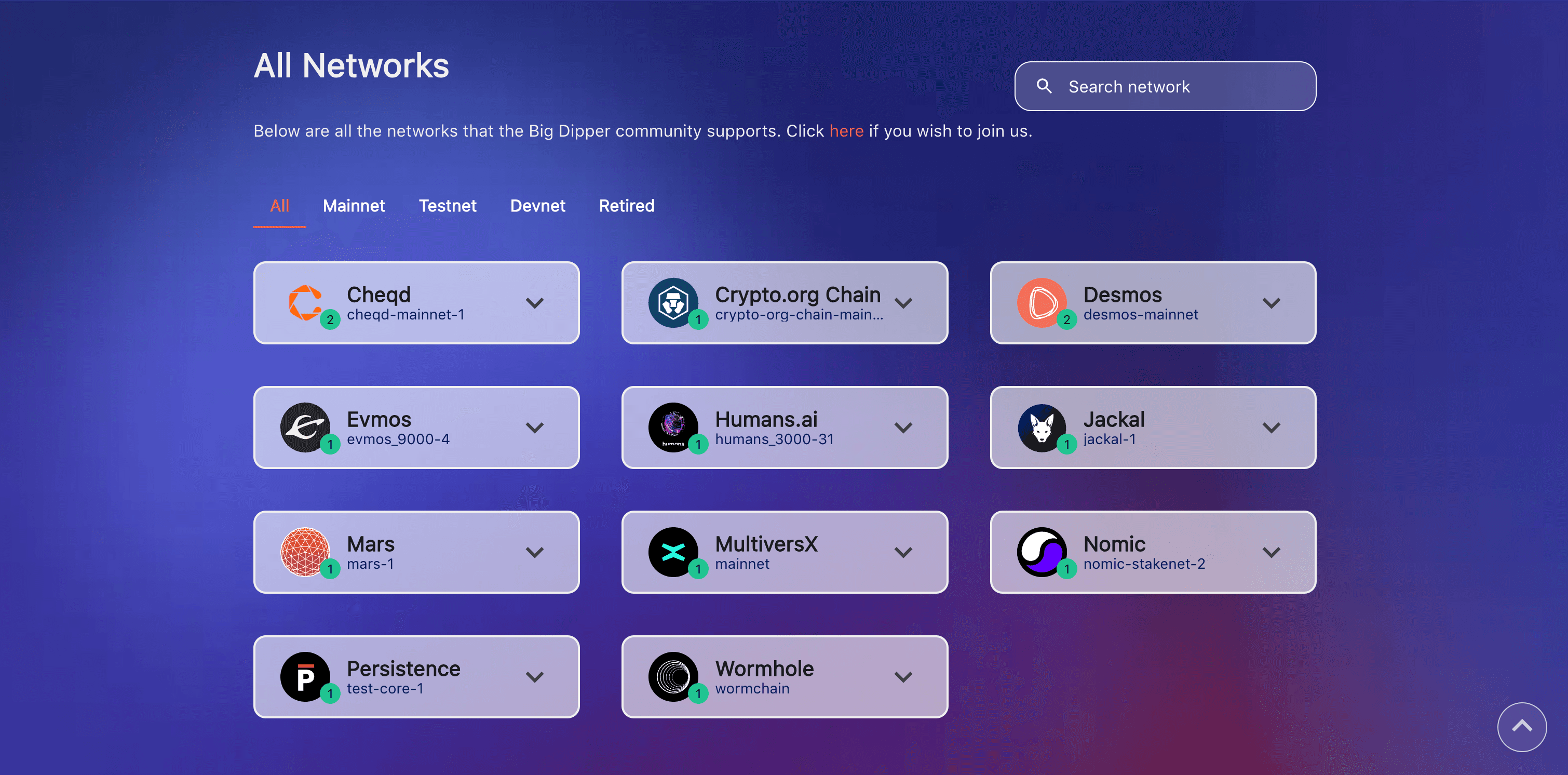The image size is (1568, 775).
Task: Expand the Humans.ai network chevron
Action: [x=903, y=428]
